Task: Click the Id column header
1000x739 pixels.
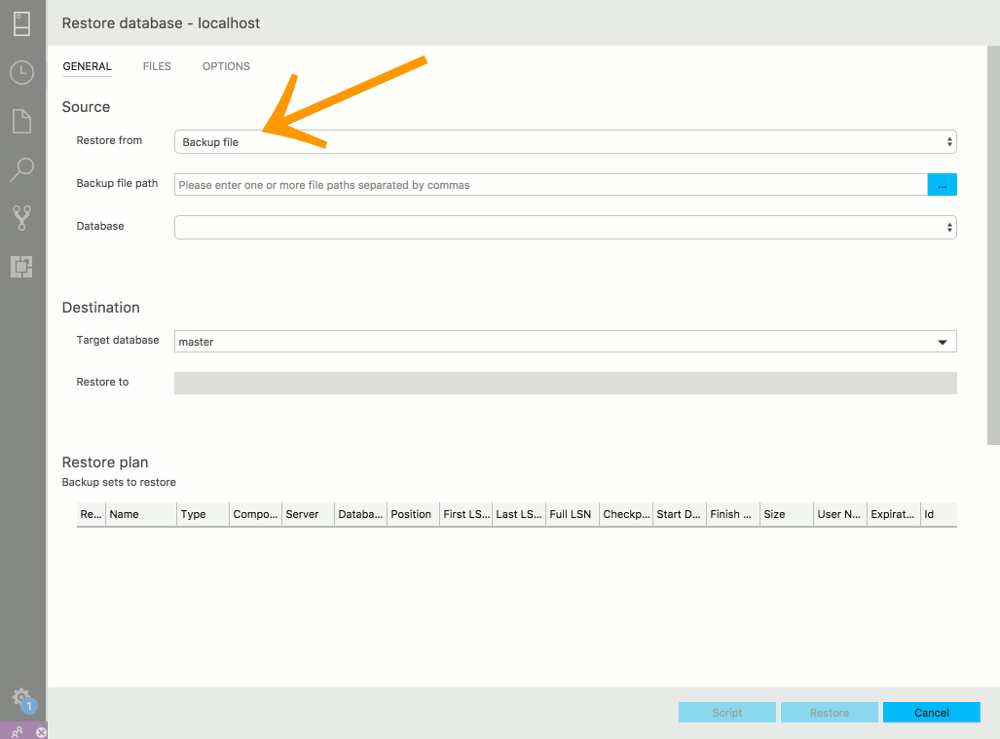Action: 939,514
